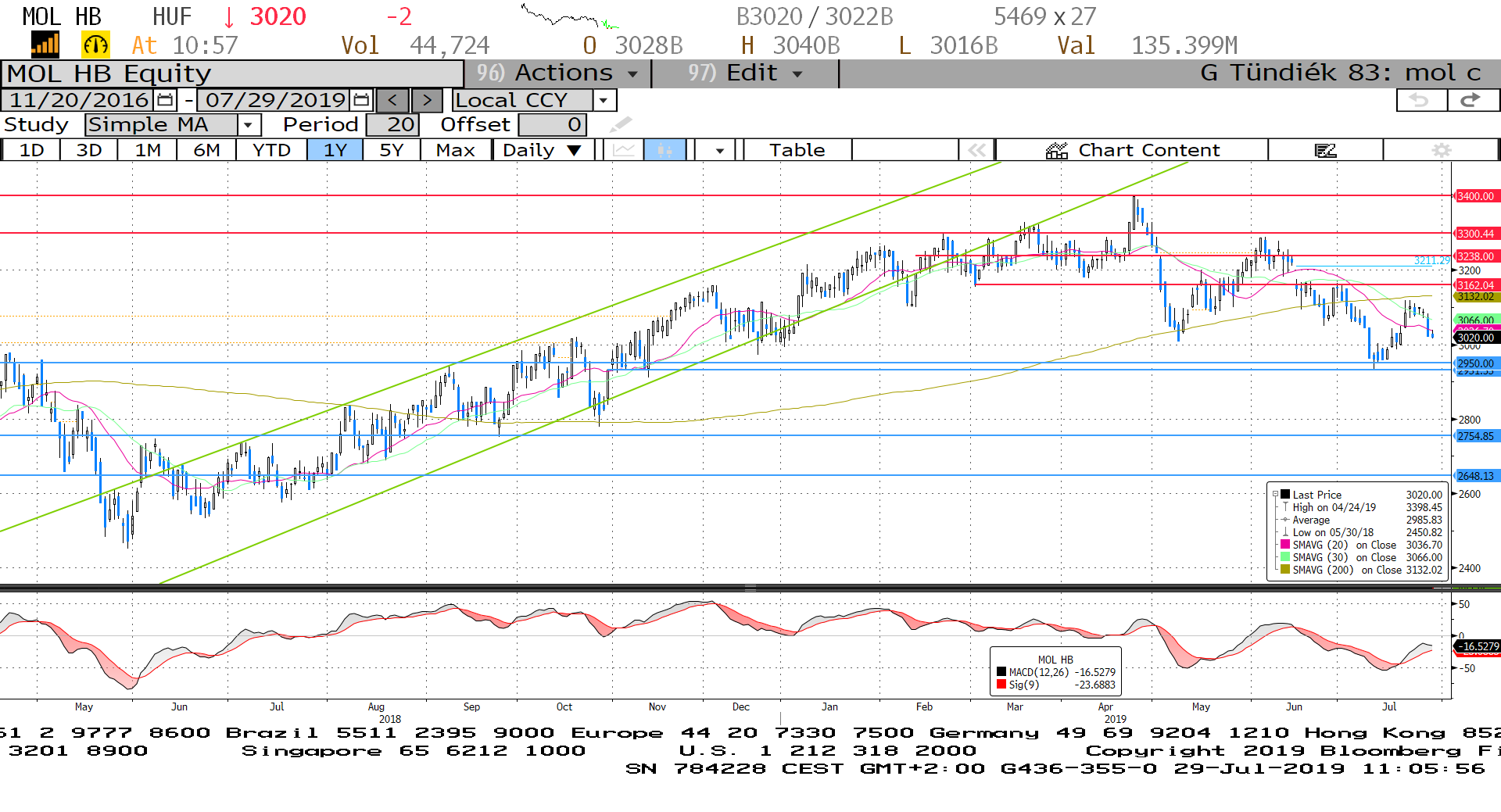Click the SMAVG (20) magenta color swatch
Image resolution: width=1501 pixels, height=812 pixels.
coord(1285,544)
